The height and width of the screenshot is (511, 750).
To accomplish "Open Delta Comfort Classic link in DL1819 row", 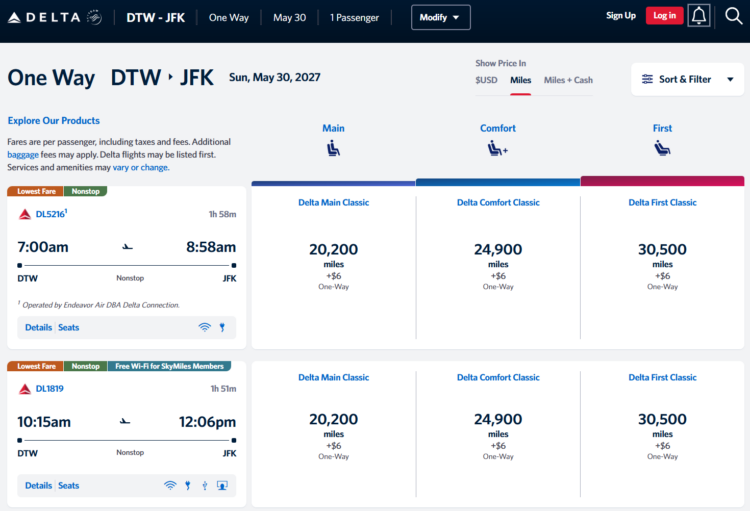I will [x=498, y=377].
